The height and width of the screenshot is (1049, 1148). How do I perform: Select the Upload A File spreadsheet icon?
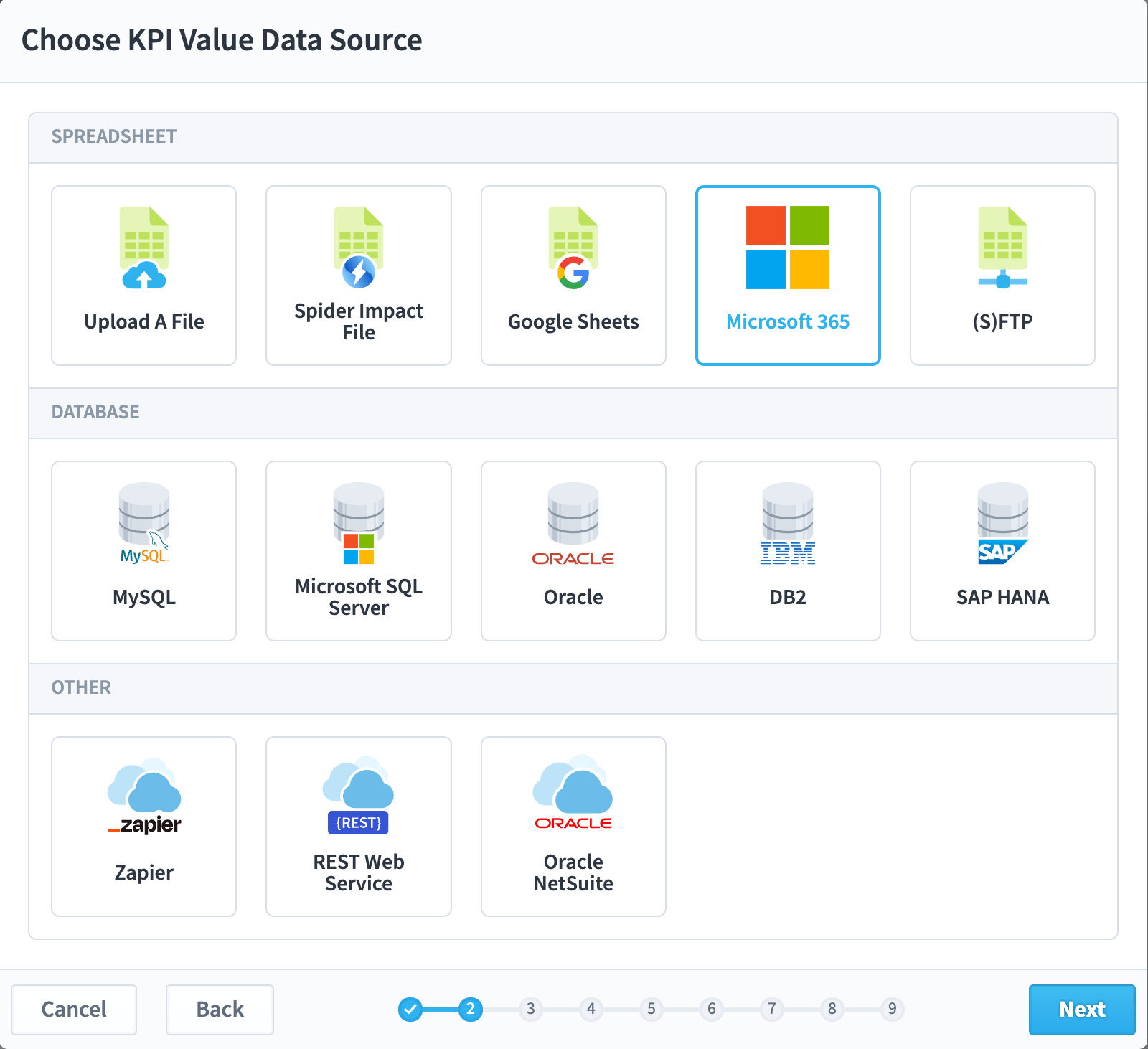(144, 248)
